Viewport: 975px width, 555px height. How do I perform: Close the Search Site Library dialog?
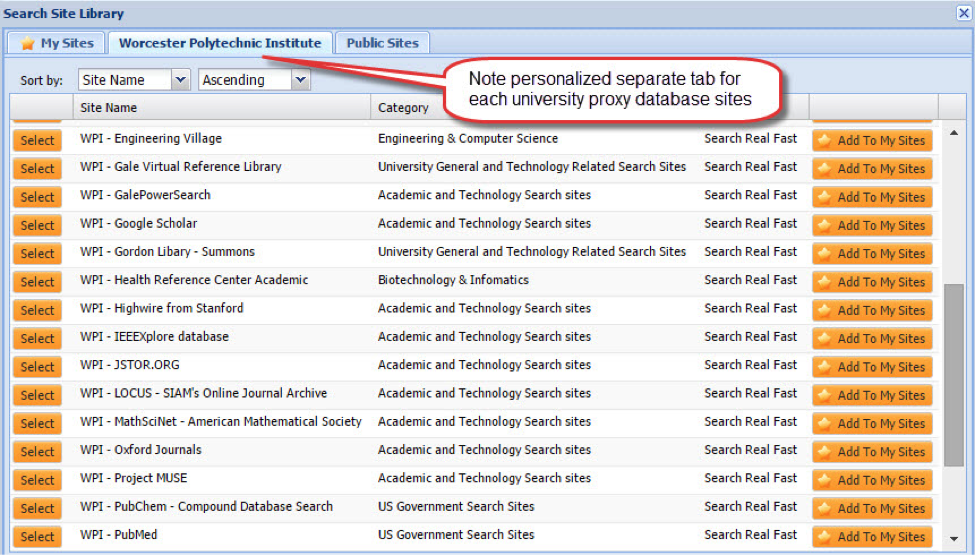click(964, 13)
